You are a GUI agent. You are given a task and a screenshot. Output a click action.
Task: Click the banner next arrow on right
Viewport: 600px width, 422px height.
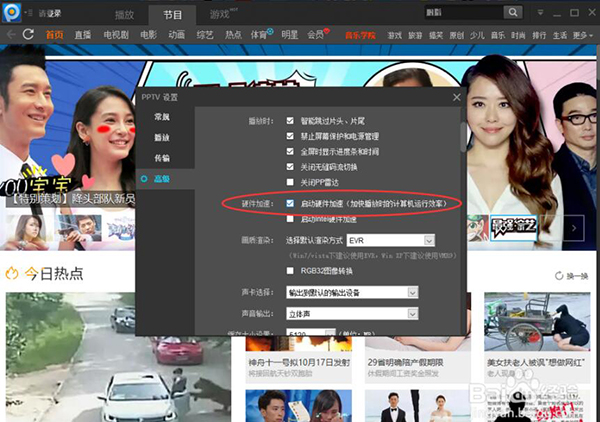[575, 228]
